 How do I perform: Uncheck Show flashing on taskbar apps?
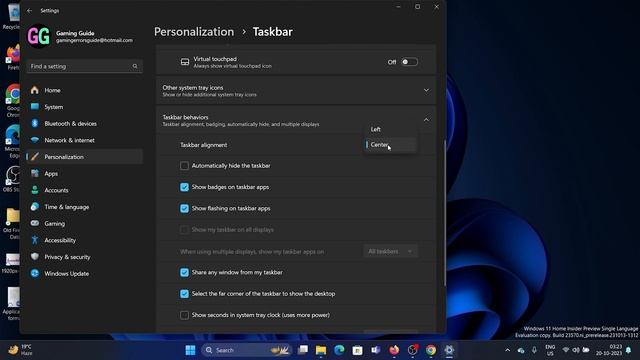[184, 209]
